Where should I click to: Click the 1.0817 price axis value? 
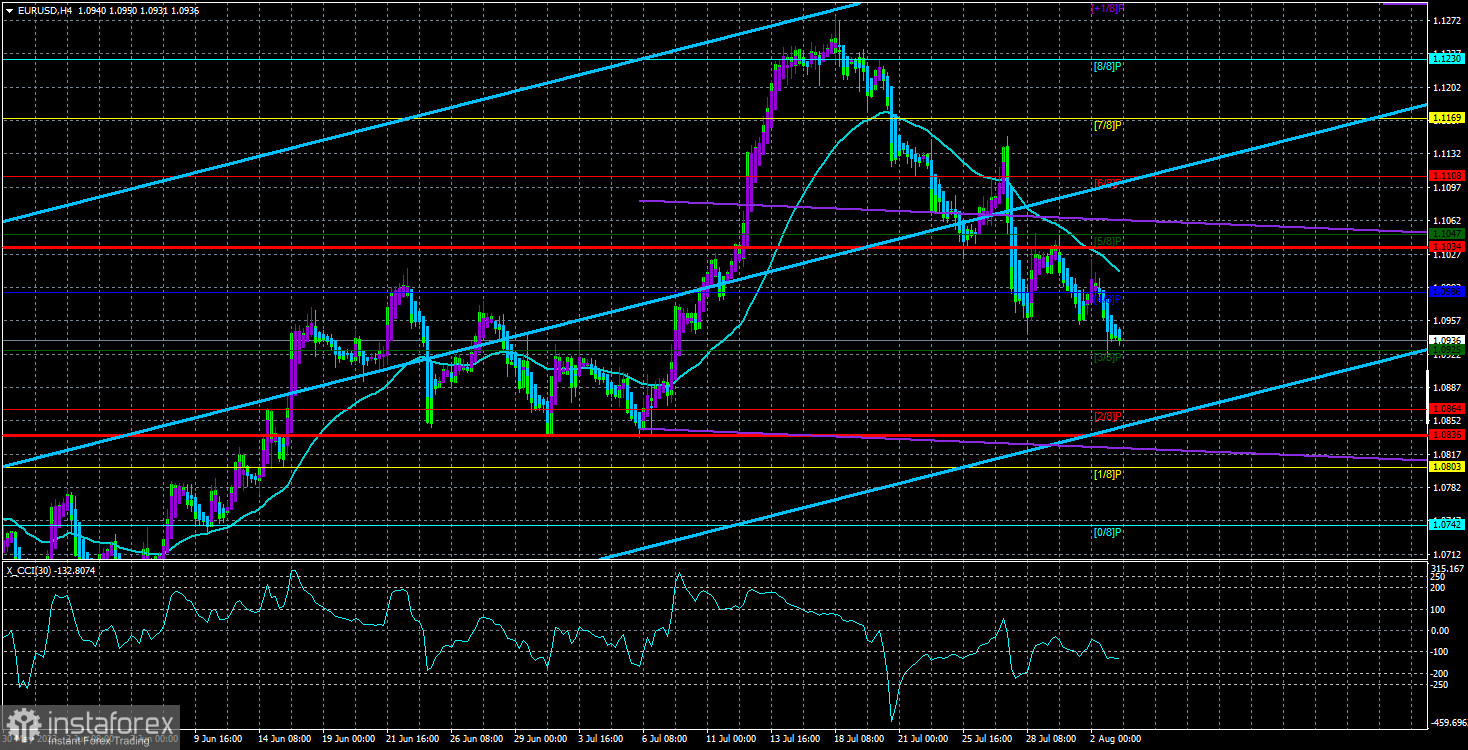(1447, 453)
